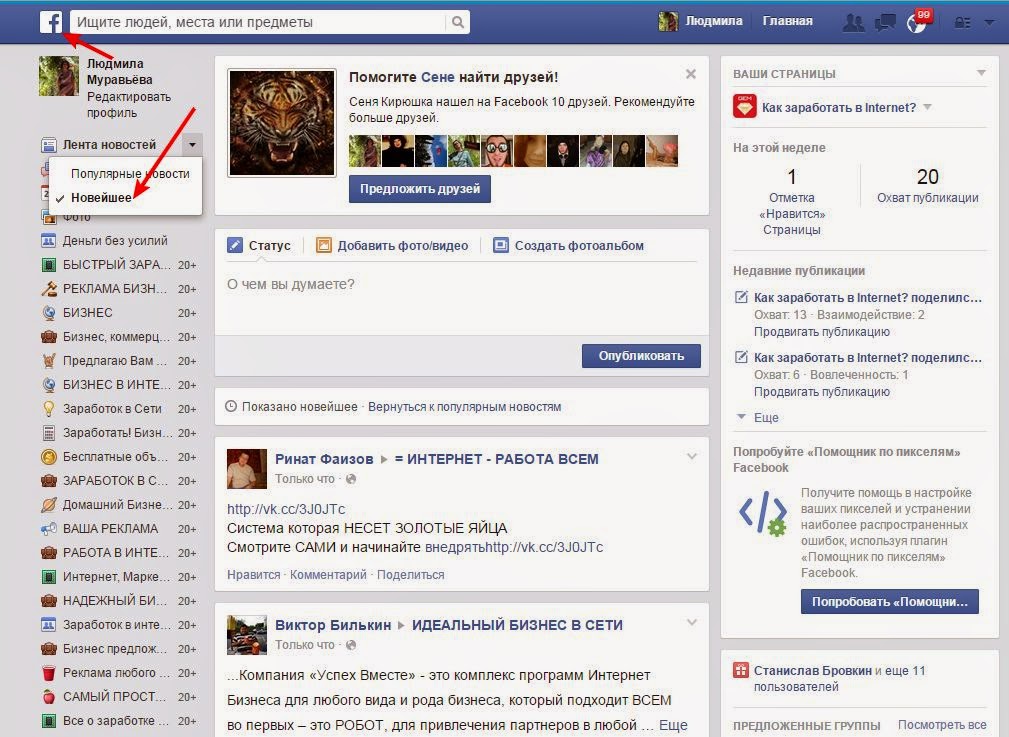The height and width of the screenshot is (737, 1009).
Task: Click ВАША РЕКЛАМА megaphone icon
Action: (48, 529)
